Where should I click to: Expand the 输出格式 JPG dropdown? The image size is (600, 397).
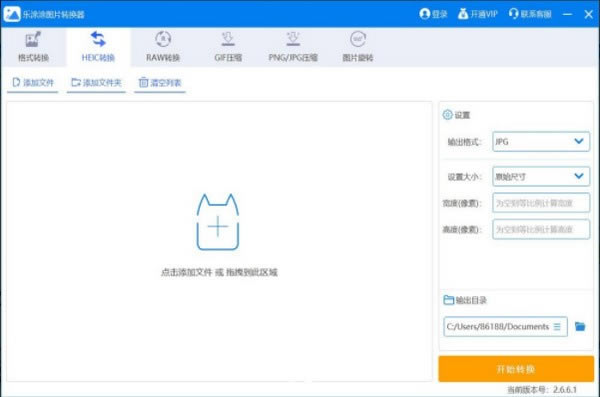click(541, 142)
